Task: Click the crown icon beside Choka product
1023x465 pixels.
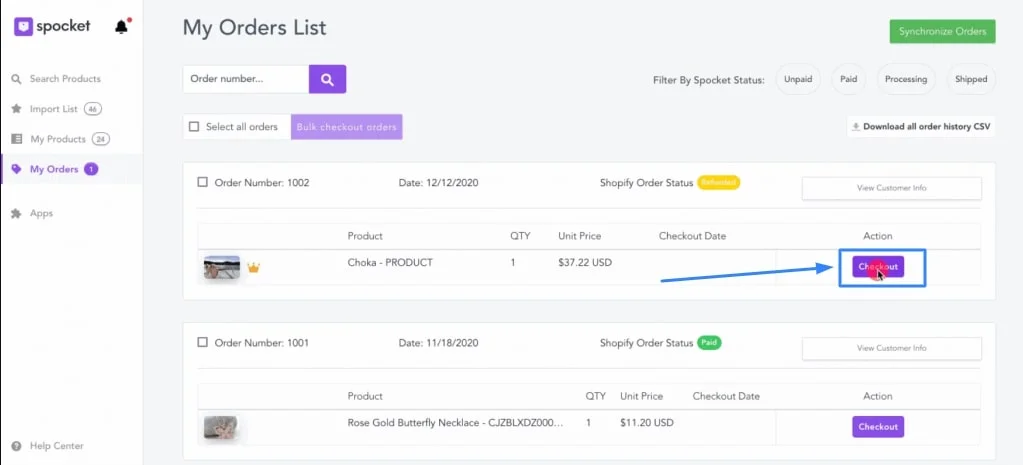Action: tap(253, 268)
